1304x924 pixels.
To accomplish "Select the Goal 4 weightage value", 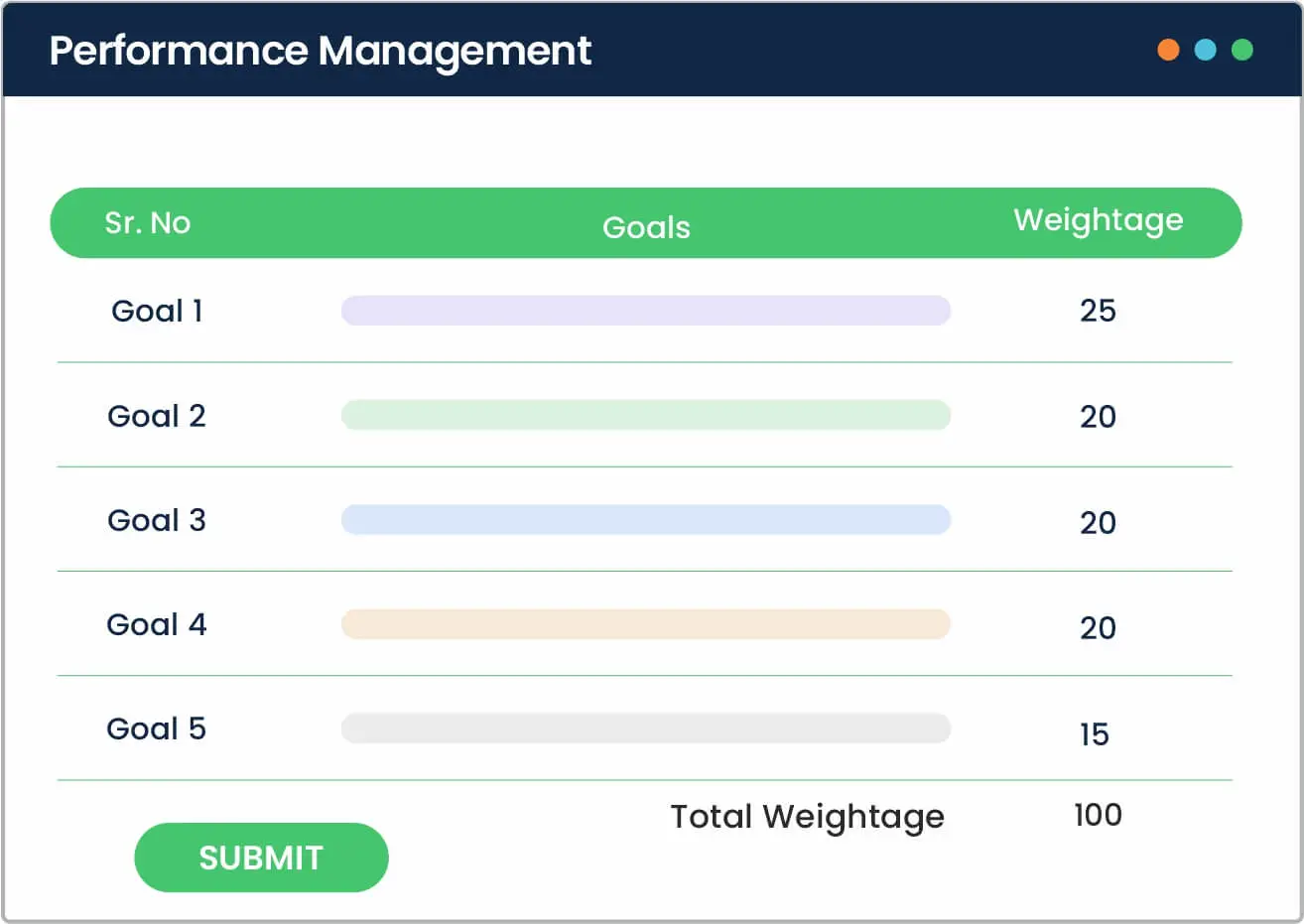I will pos(1098,627).
